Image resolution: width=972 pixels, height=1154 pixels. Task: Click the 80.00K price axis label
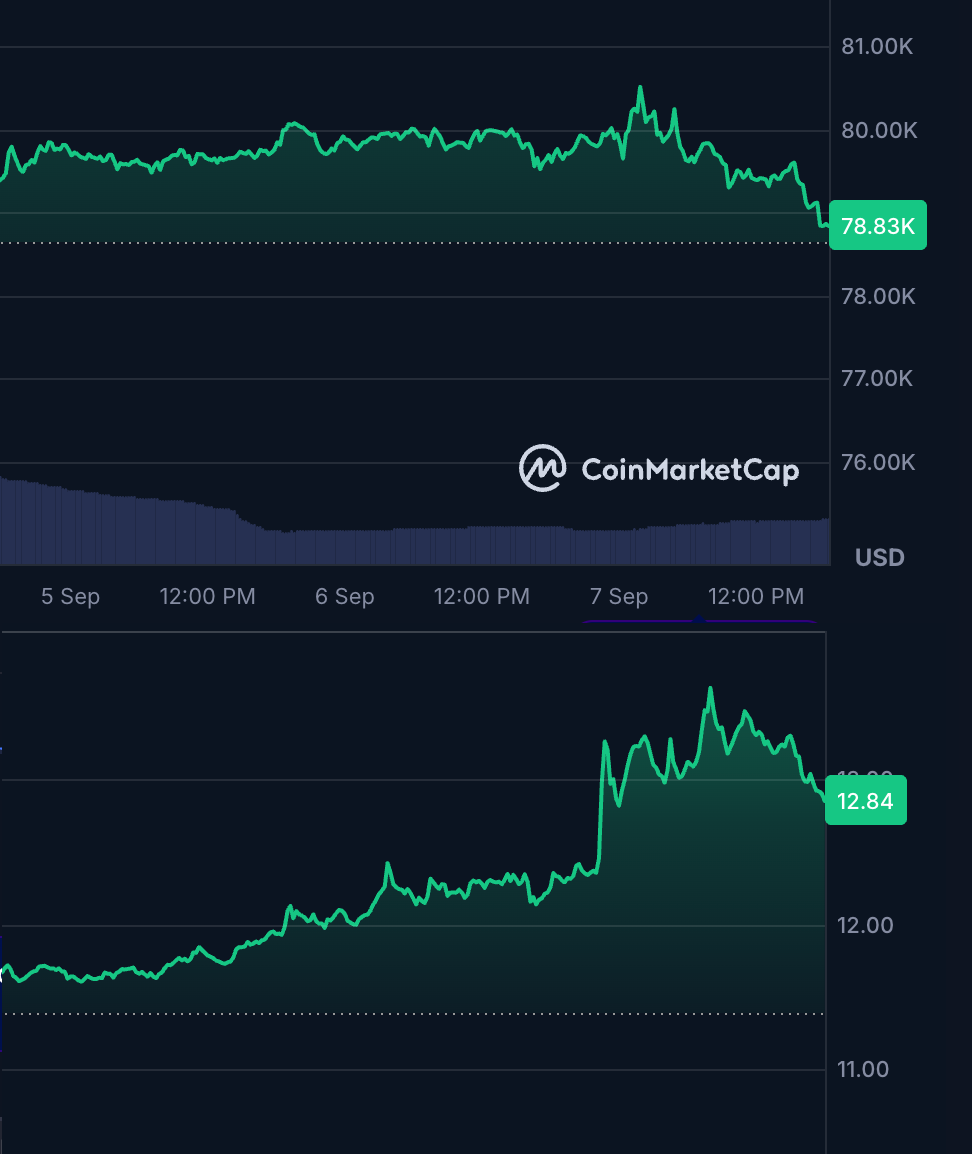[x=879, y=130]
